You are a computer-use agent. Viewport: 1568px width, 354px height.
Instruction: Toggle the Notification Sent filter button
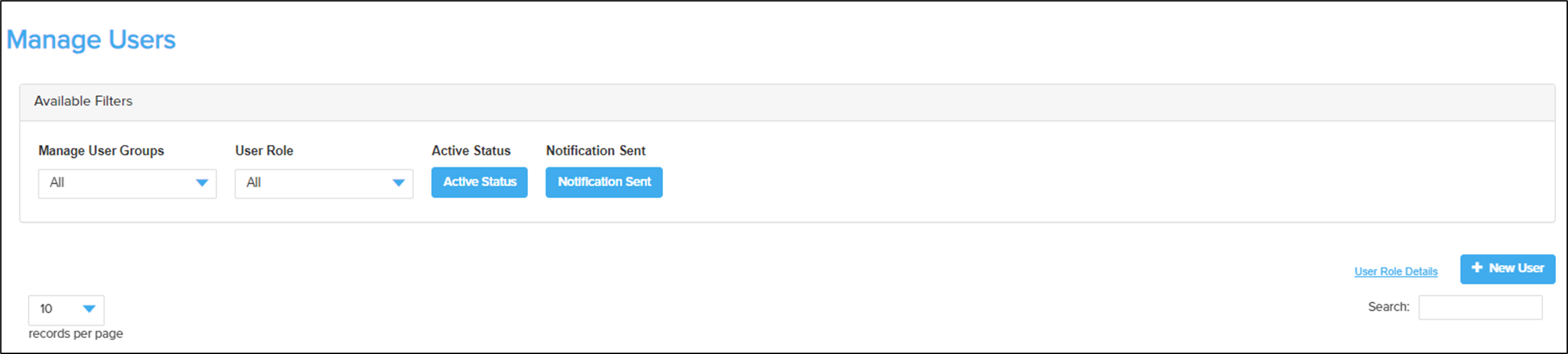604,182
